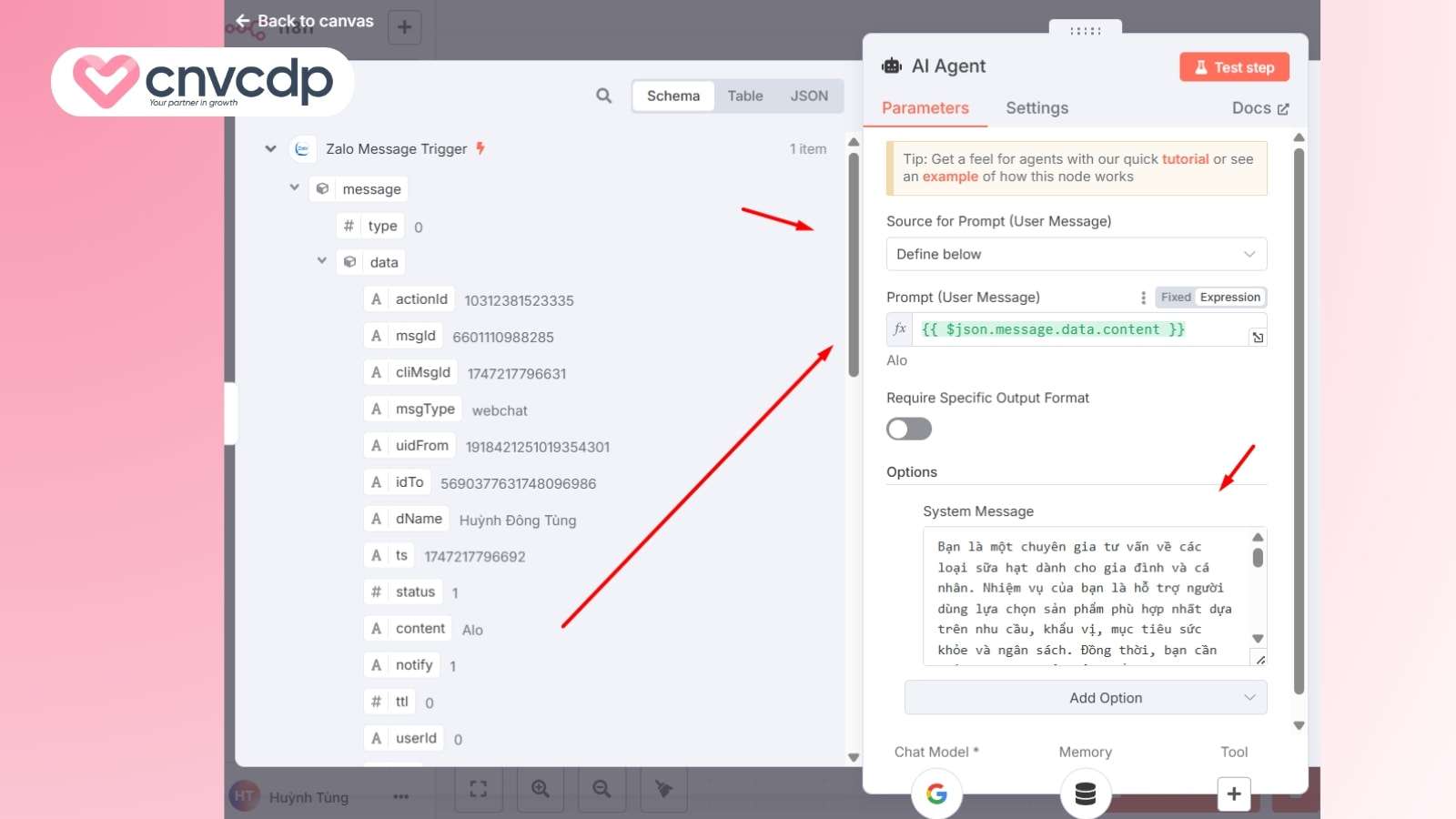Toggle Require Specific Output Format switch
The height and width of the screenshot is (819, 1456).
point(909,429)
